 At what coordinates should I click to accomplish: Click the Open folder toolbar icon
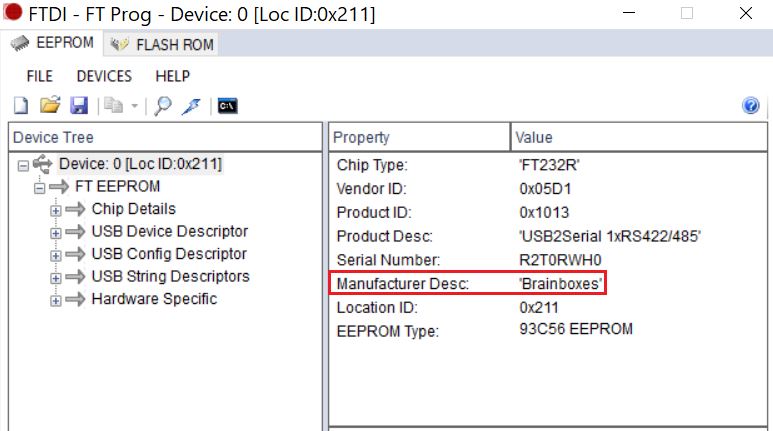(50, 106)
